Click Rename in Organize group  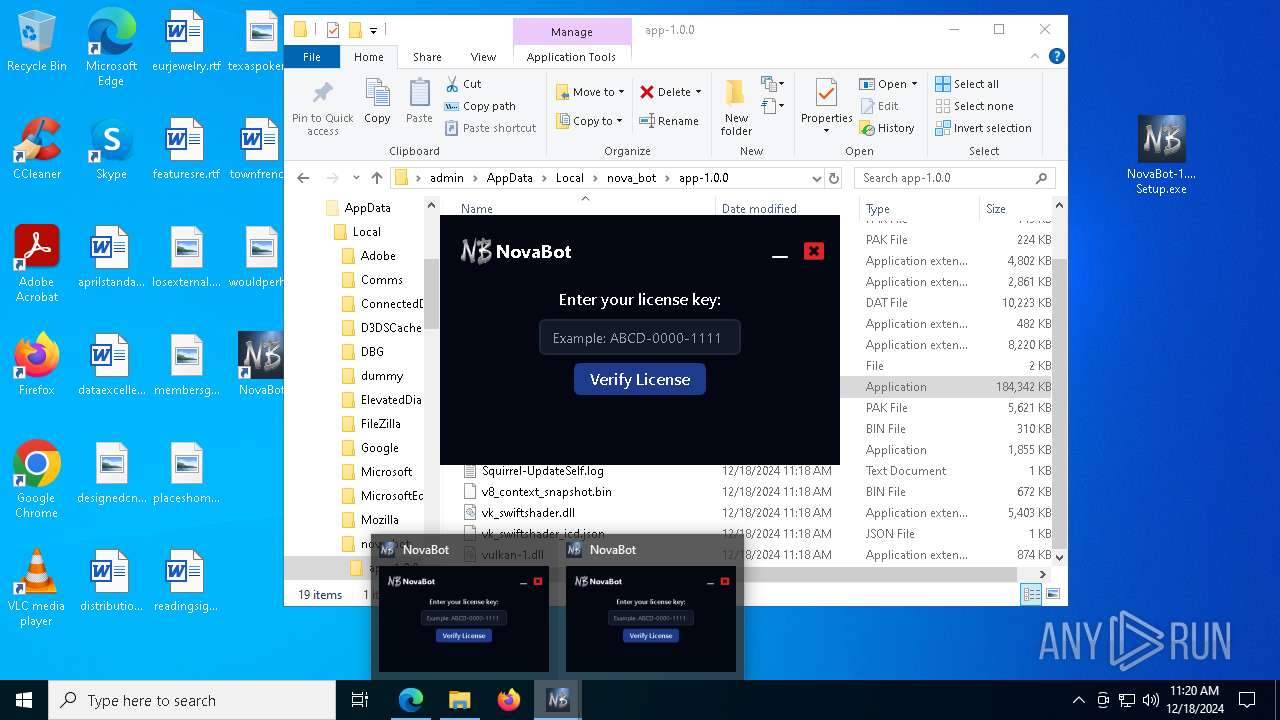670,121
